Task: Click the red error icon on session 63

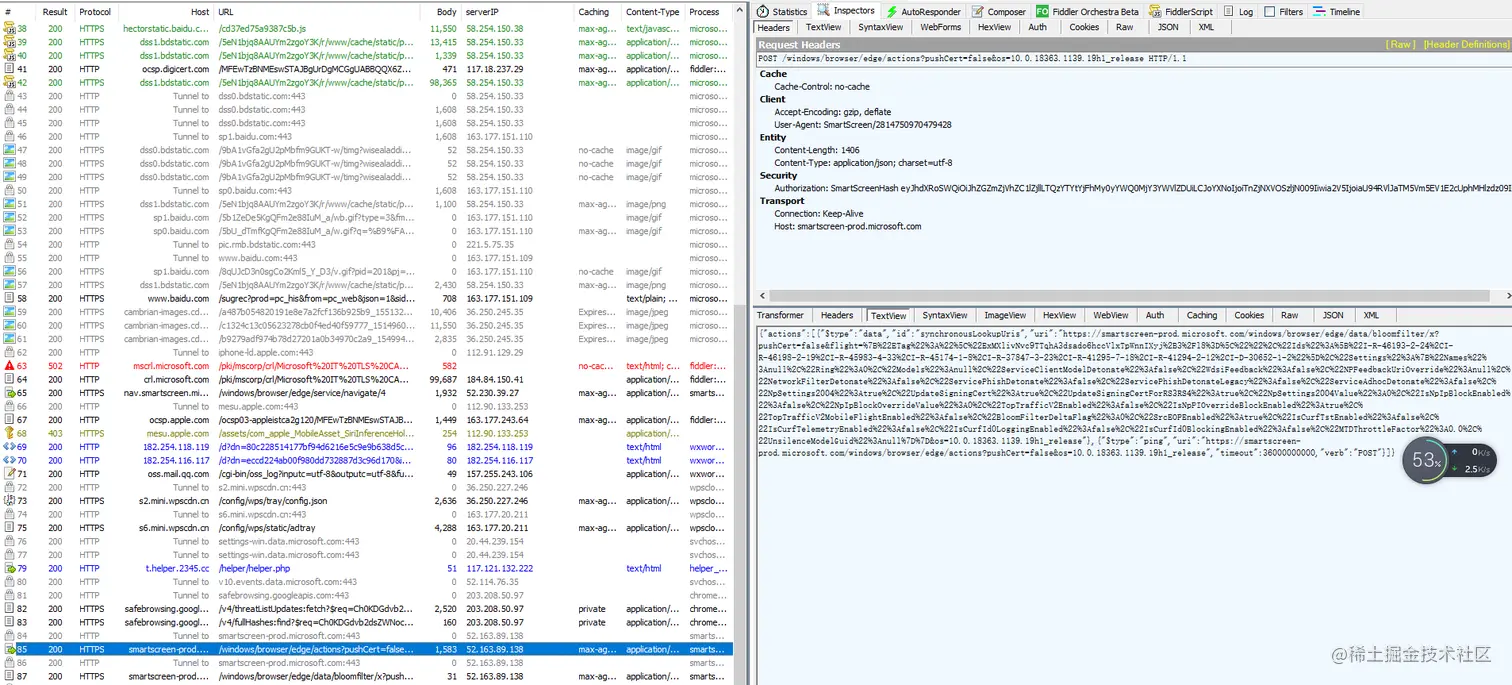Action: [x=9, y=366]
